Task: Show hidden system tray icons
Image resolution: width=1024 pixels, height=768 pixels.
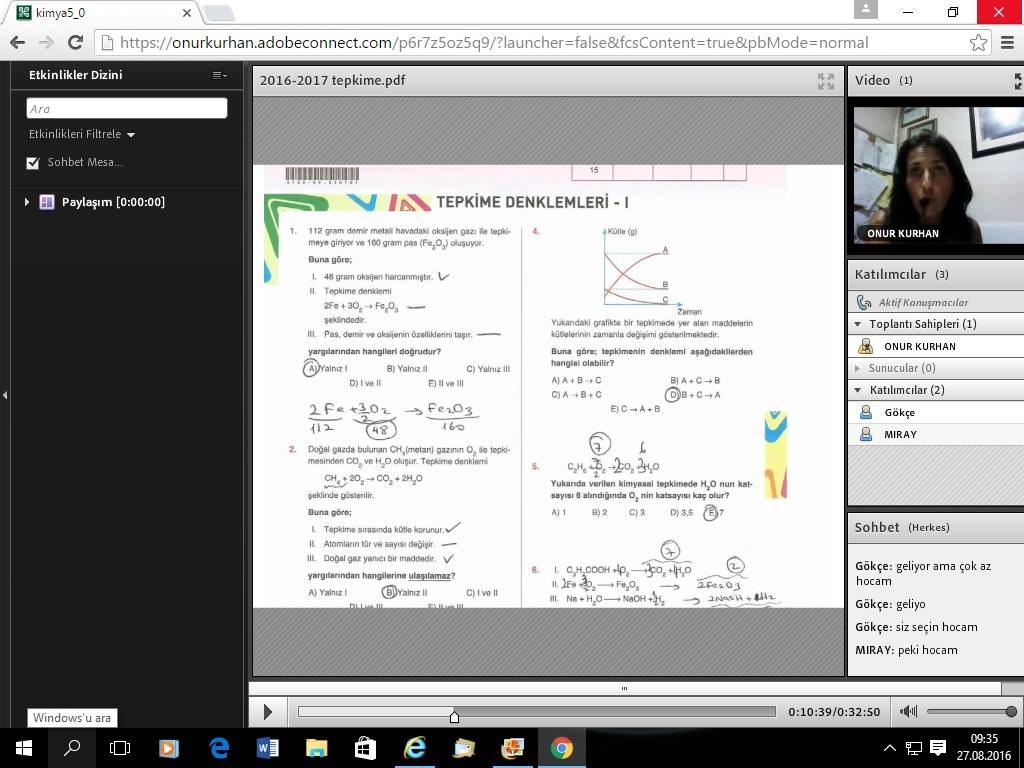Action: point(889,748)
